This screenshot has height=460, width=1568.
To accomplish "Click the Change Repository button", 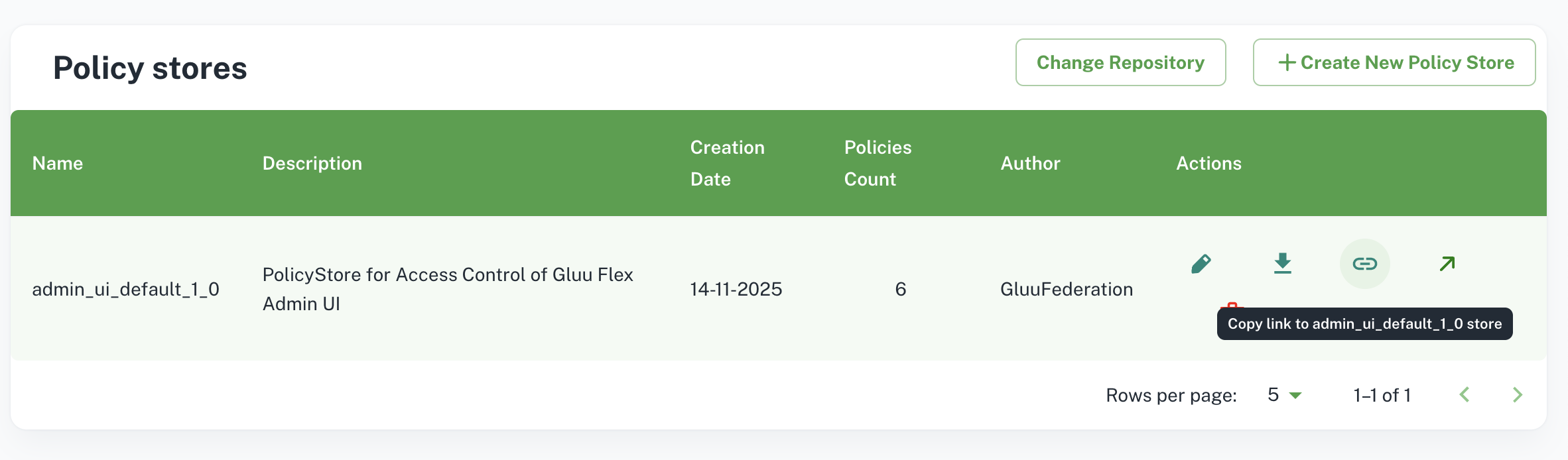I will 1120,62.
